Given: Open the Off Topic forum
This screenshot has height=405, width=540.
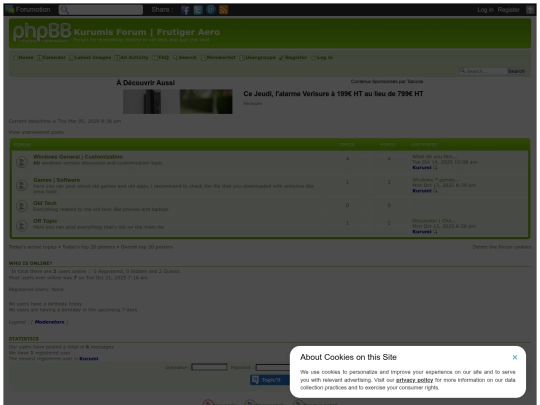Looking at the screenshot, I should (x=45, y=221).
